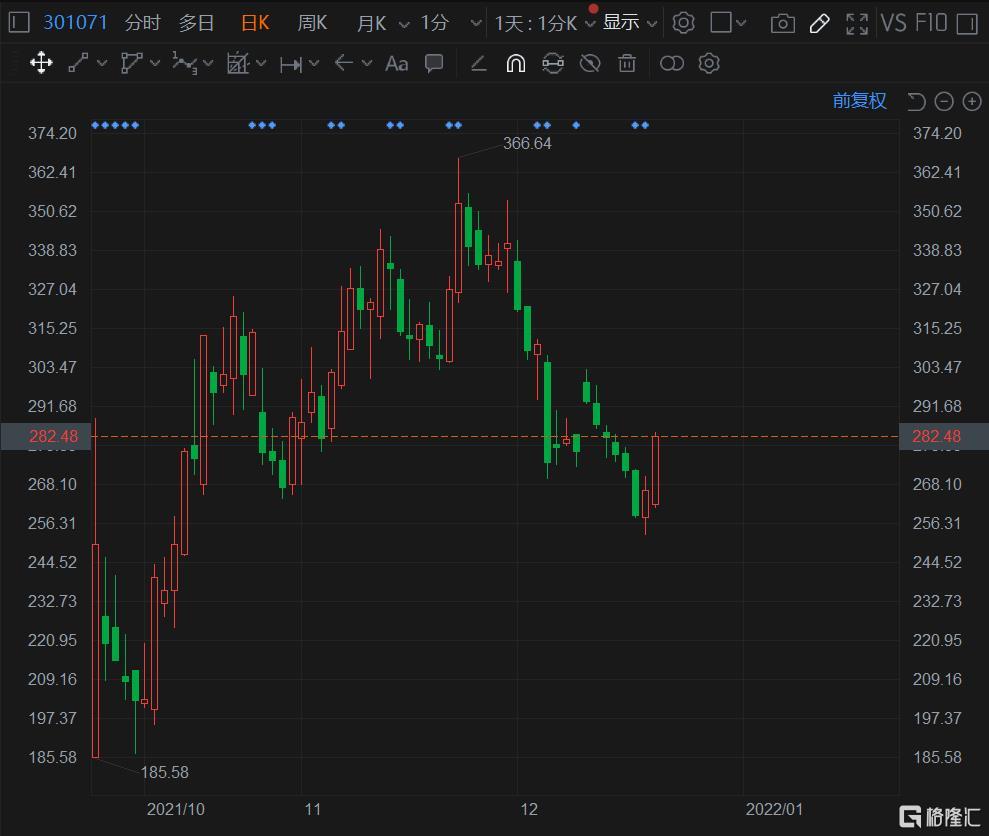Viewport: 989px width, 836px height.
Task: Toggle the left sidebar panel icon
Action: [x=19, y=23]
